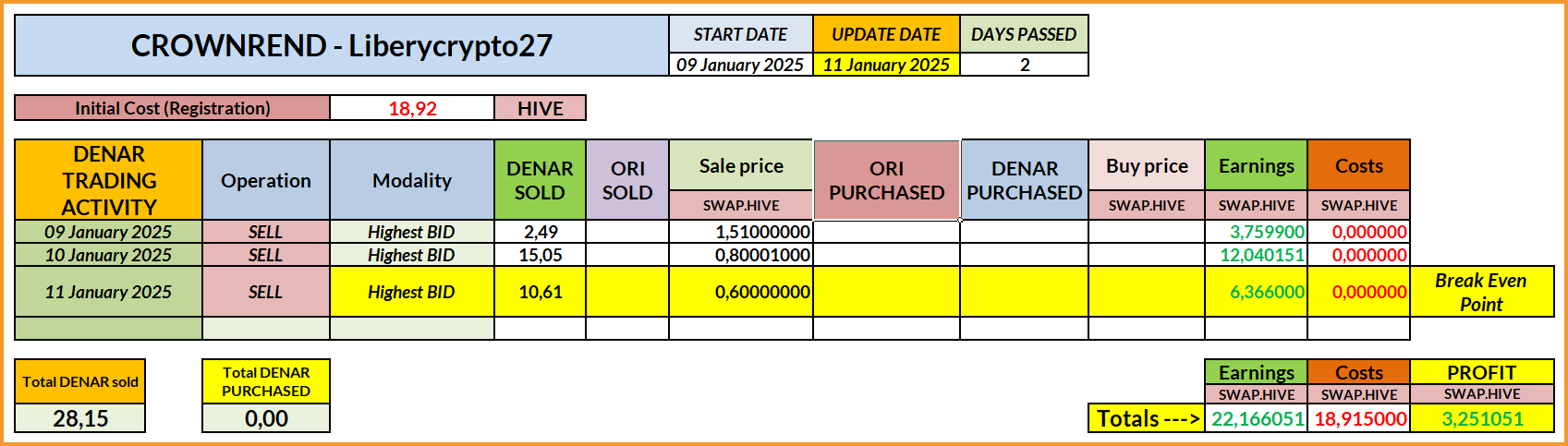The image size is (1568, 446).
Task: Select the 11 January 2025 update date cell
Action: pos(886,65)
